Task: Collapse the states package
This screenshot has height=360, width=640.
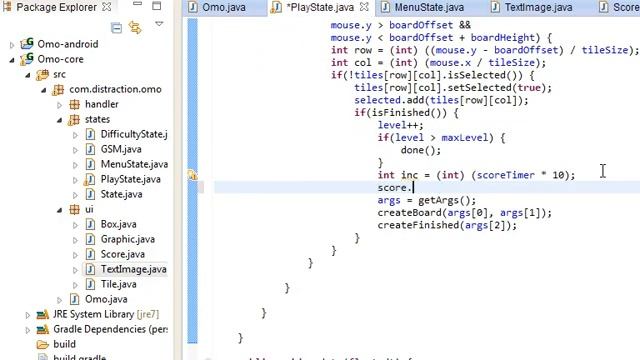Action: (x=60, y=120)
